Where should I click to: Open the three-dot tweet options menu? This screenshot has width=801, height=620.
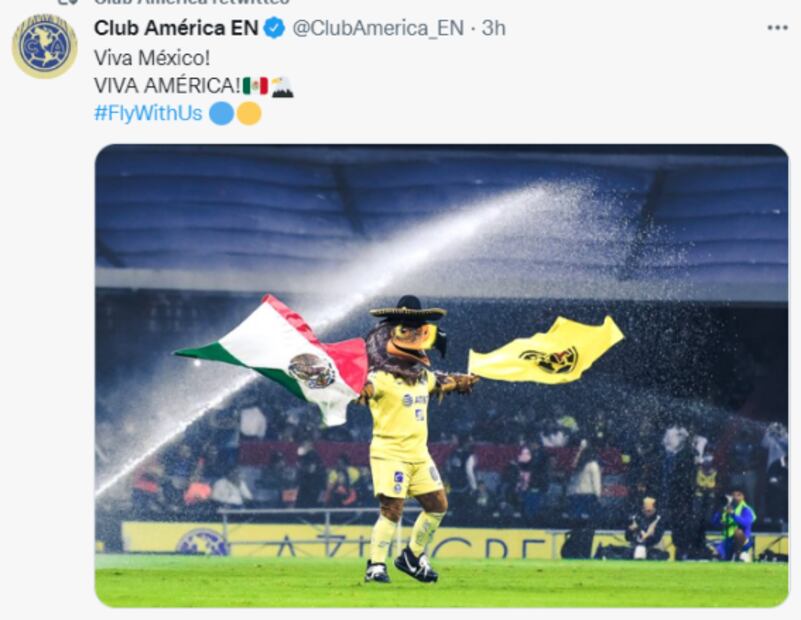pyautogui.click(x=778, y=28)
